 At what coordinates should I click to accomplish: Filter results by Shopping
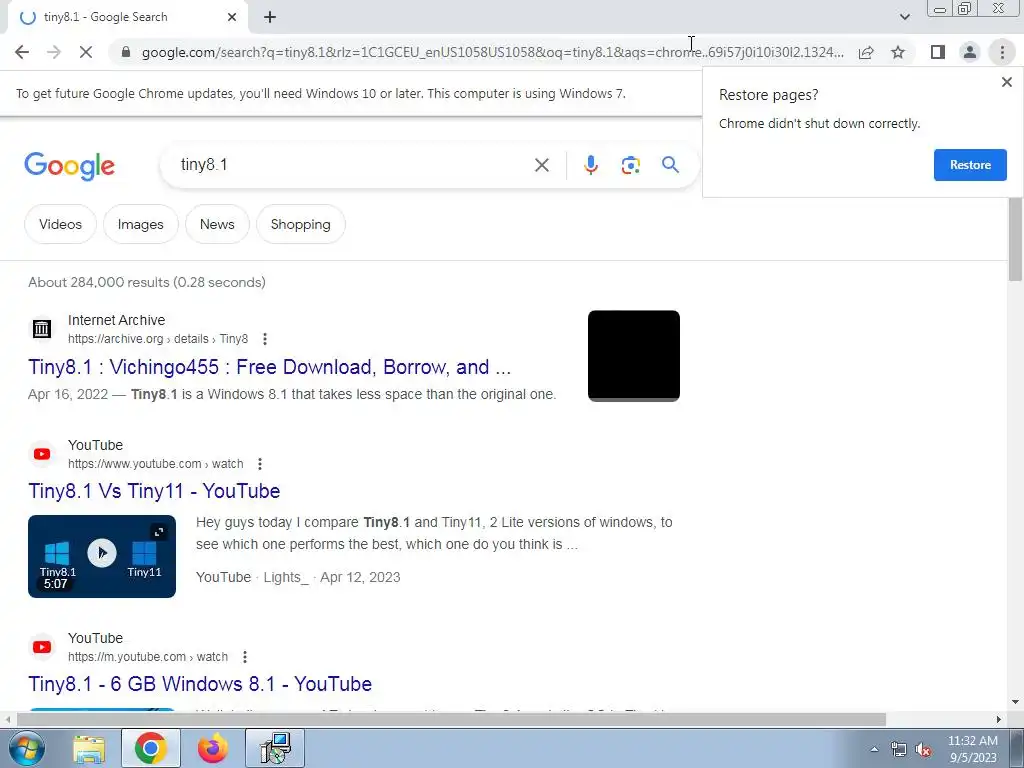pyautogui.click(x=300, y=224)
